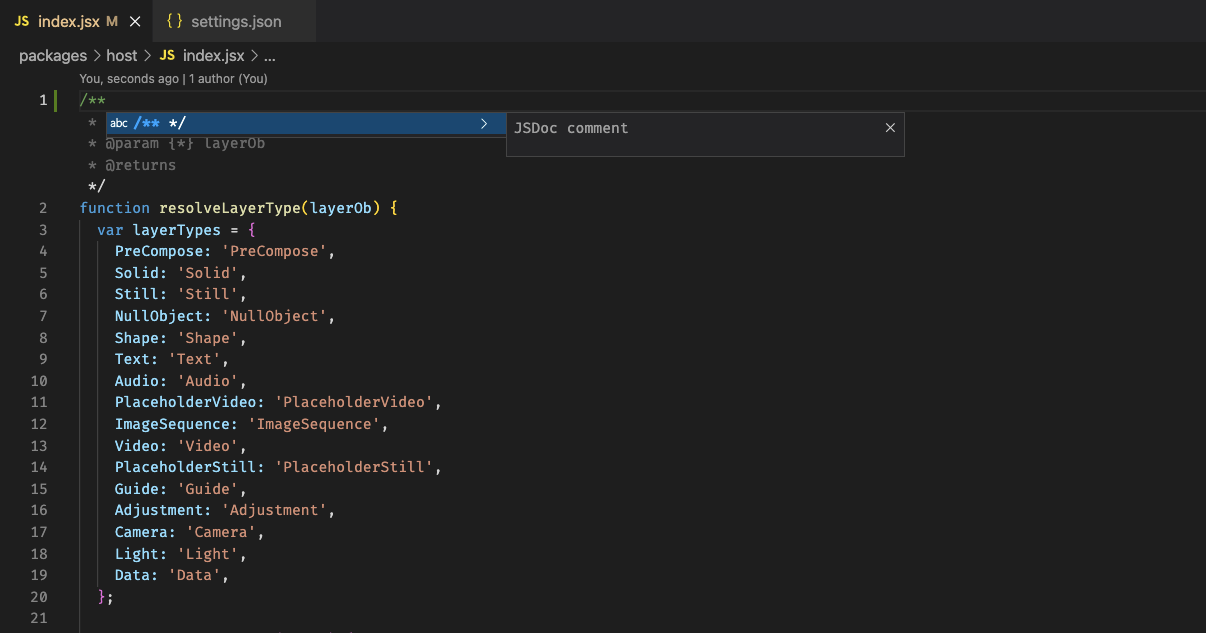Click the JS icon in the breadcrumb bar
Screen dimensions: 1206x633
pyautogui.click(x=169, y=55)
